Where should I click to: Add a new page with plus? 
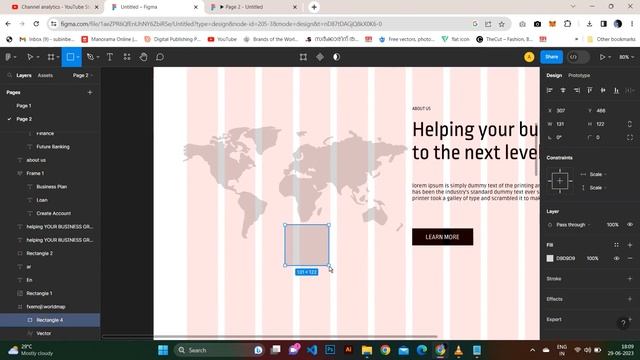tap(90, 93)
